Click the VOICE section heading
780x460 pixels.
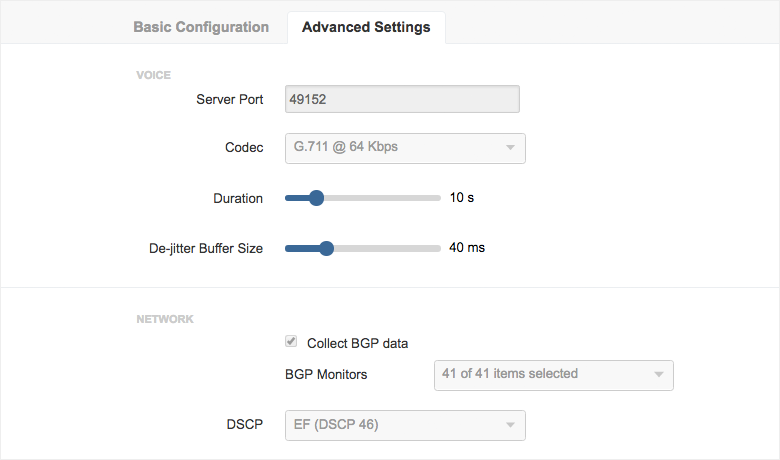click(153, 75)
